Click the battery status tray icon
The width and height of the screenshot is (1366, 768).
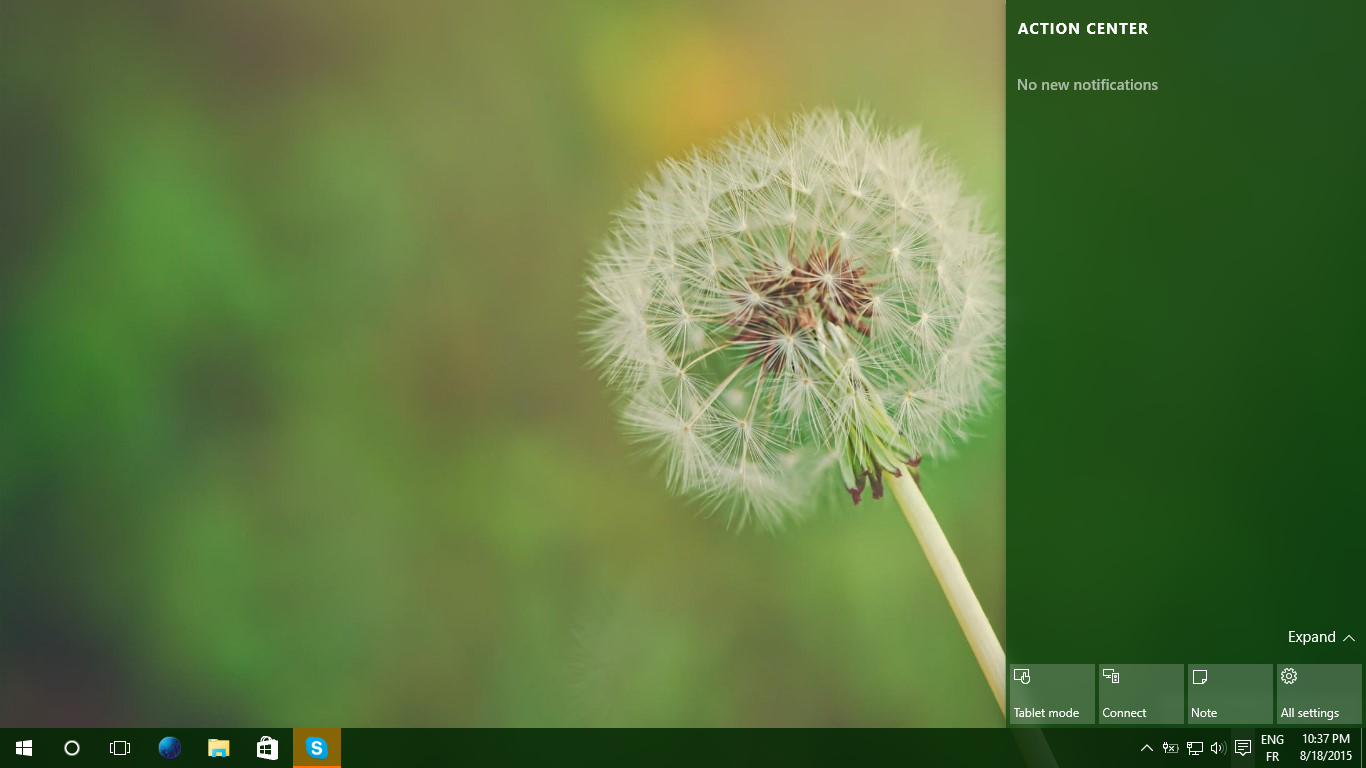pos(1170,748)
